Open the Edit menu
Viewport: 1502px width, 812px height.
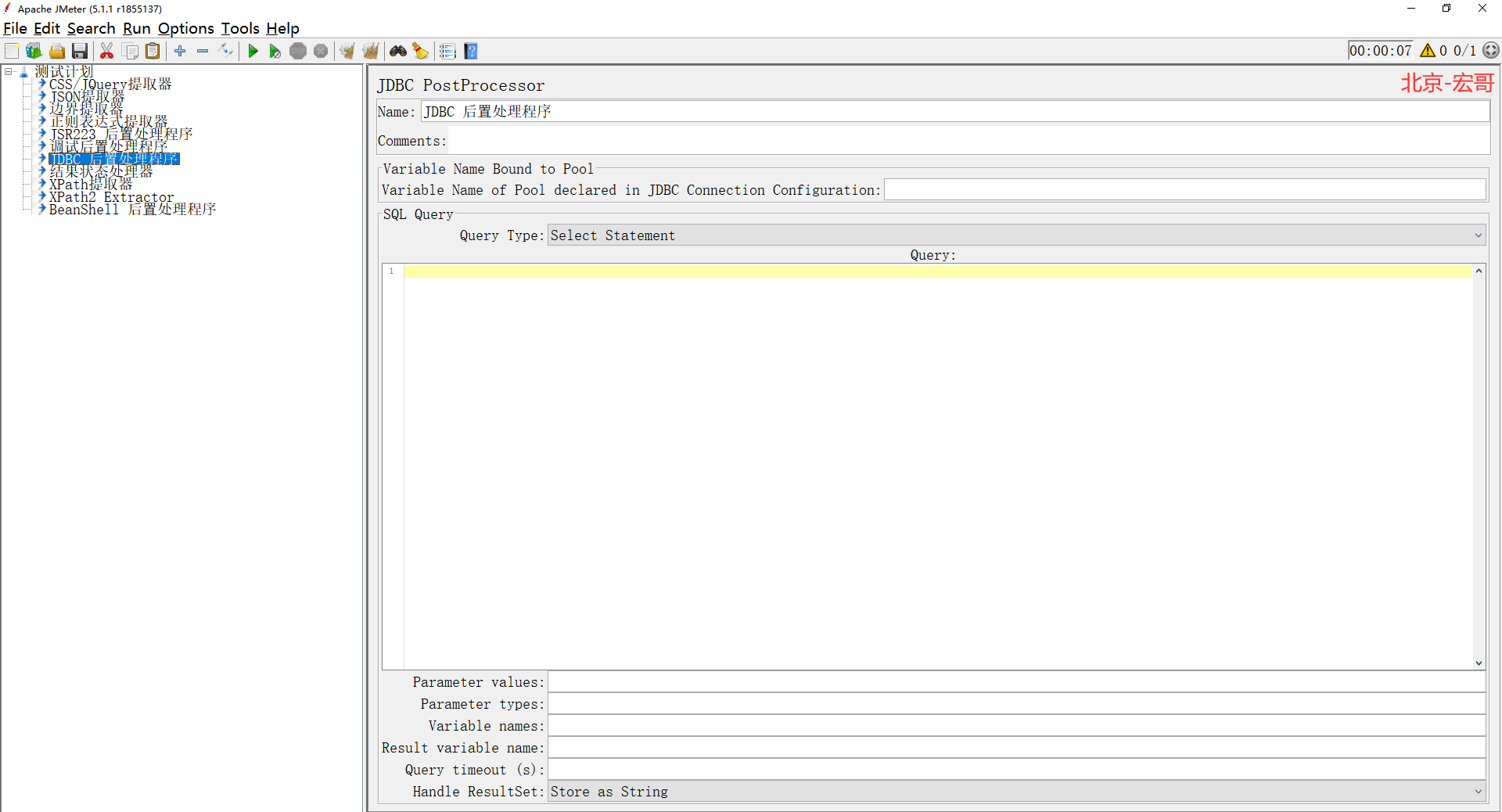click(x=47, y=29)
